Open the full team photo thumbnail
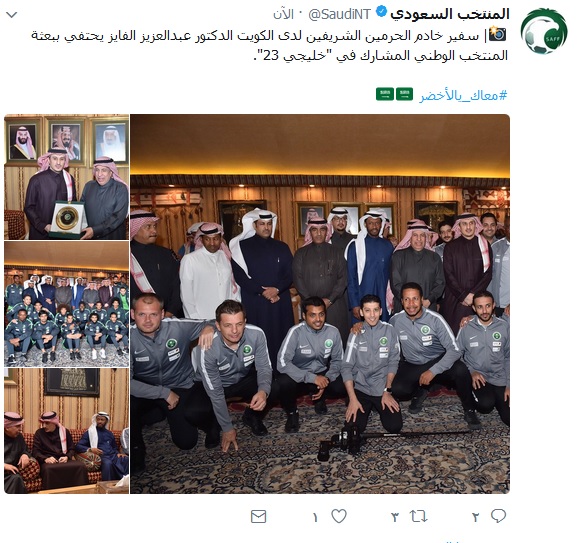 [66, 304]
